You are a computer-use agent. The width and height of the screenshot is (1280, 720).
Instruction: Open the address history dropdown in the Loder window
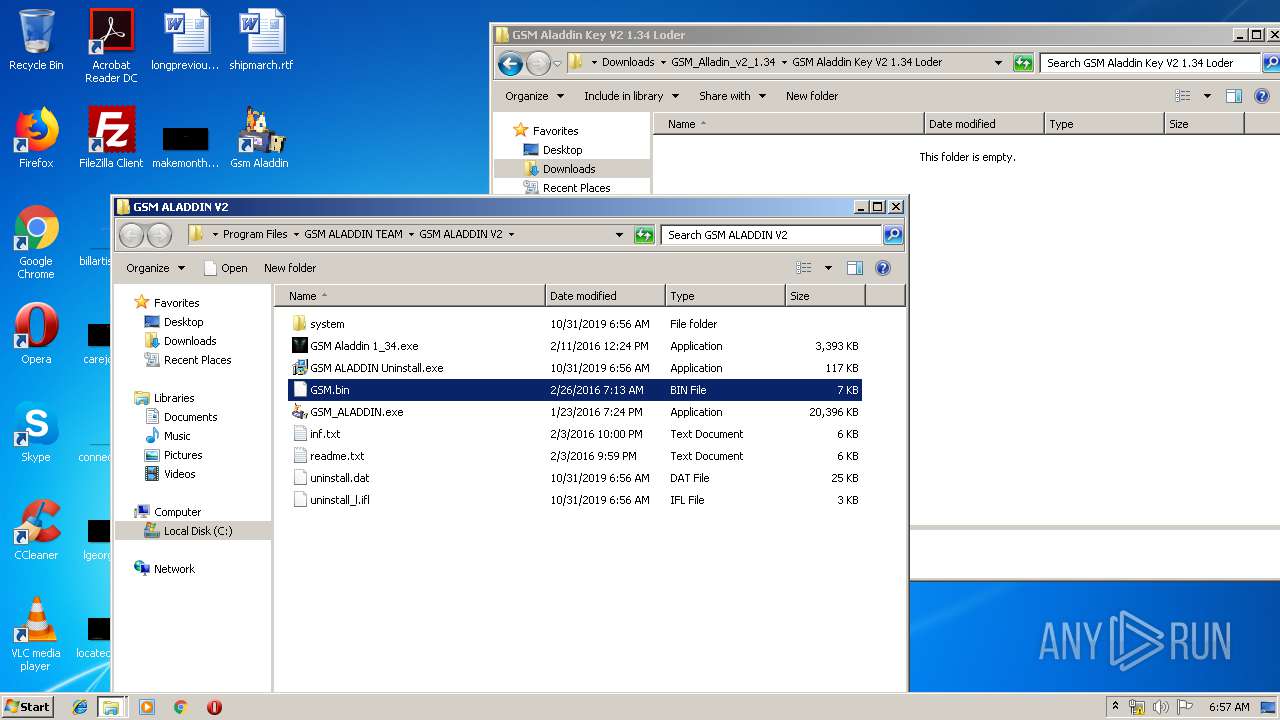998,62
